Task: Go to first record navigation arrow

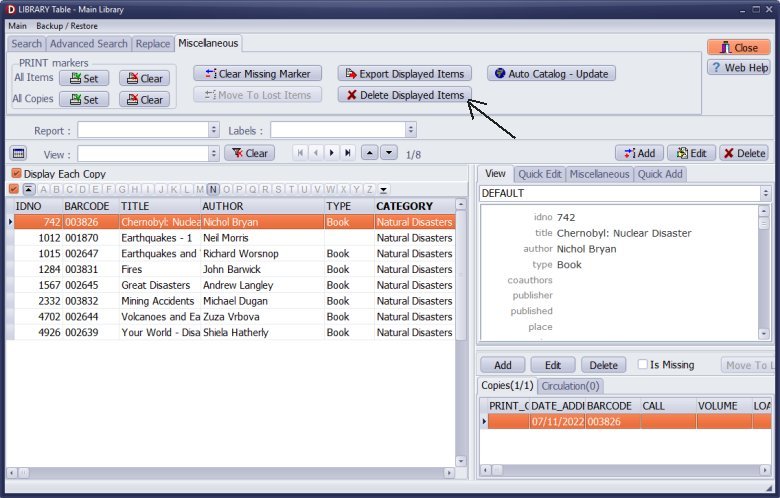Action: [300, 153]
